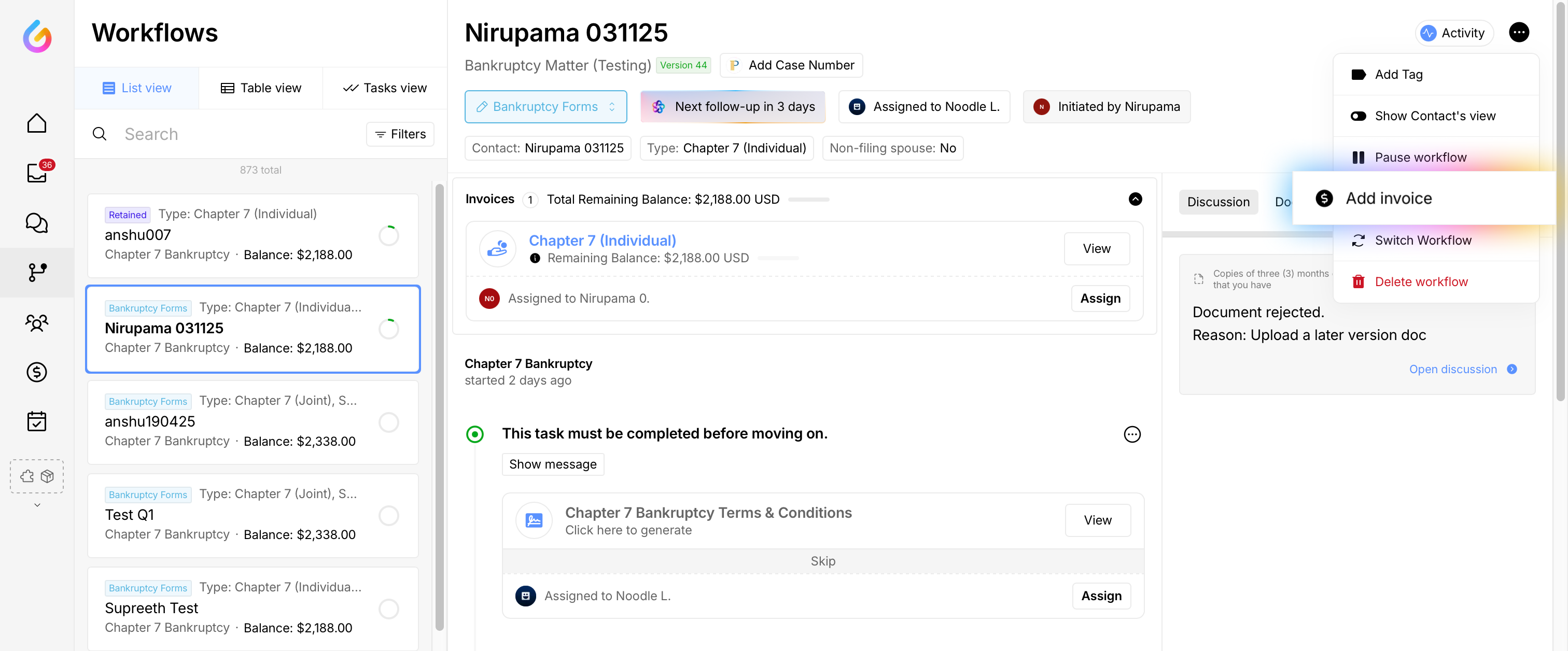Open the Home icon in sidebar

point(36,123)
